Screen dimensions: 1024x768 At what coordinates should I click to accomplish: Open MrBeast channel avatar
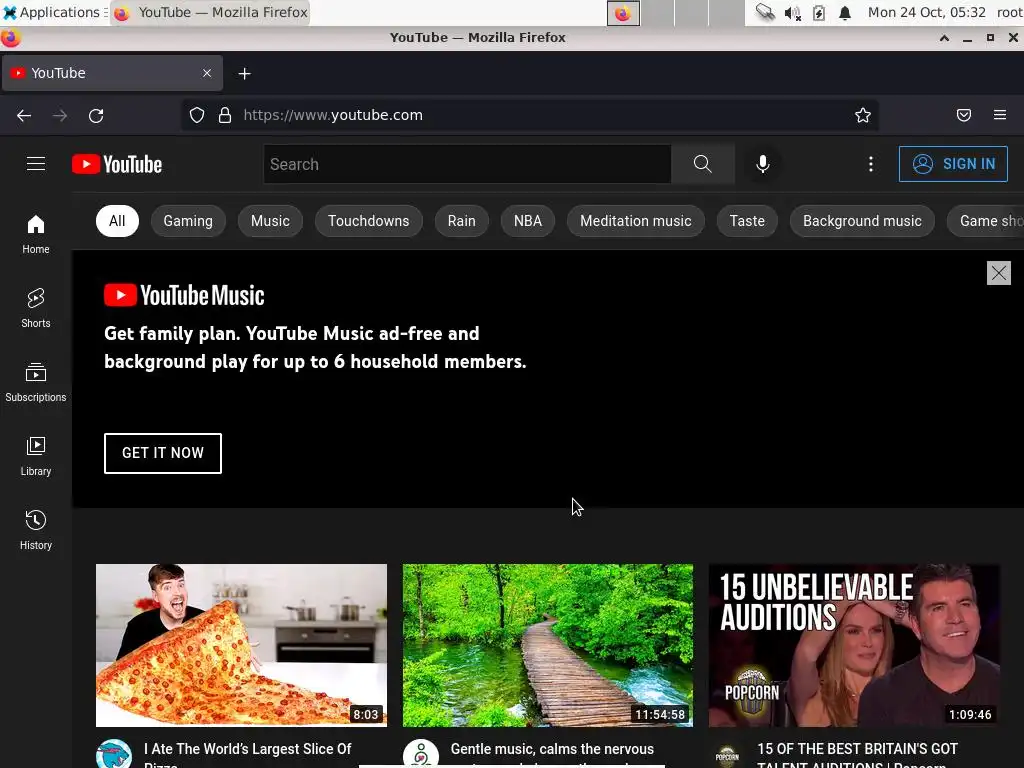coord(114,754)
